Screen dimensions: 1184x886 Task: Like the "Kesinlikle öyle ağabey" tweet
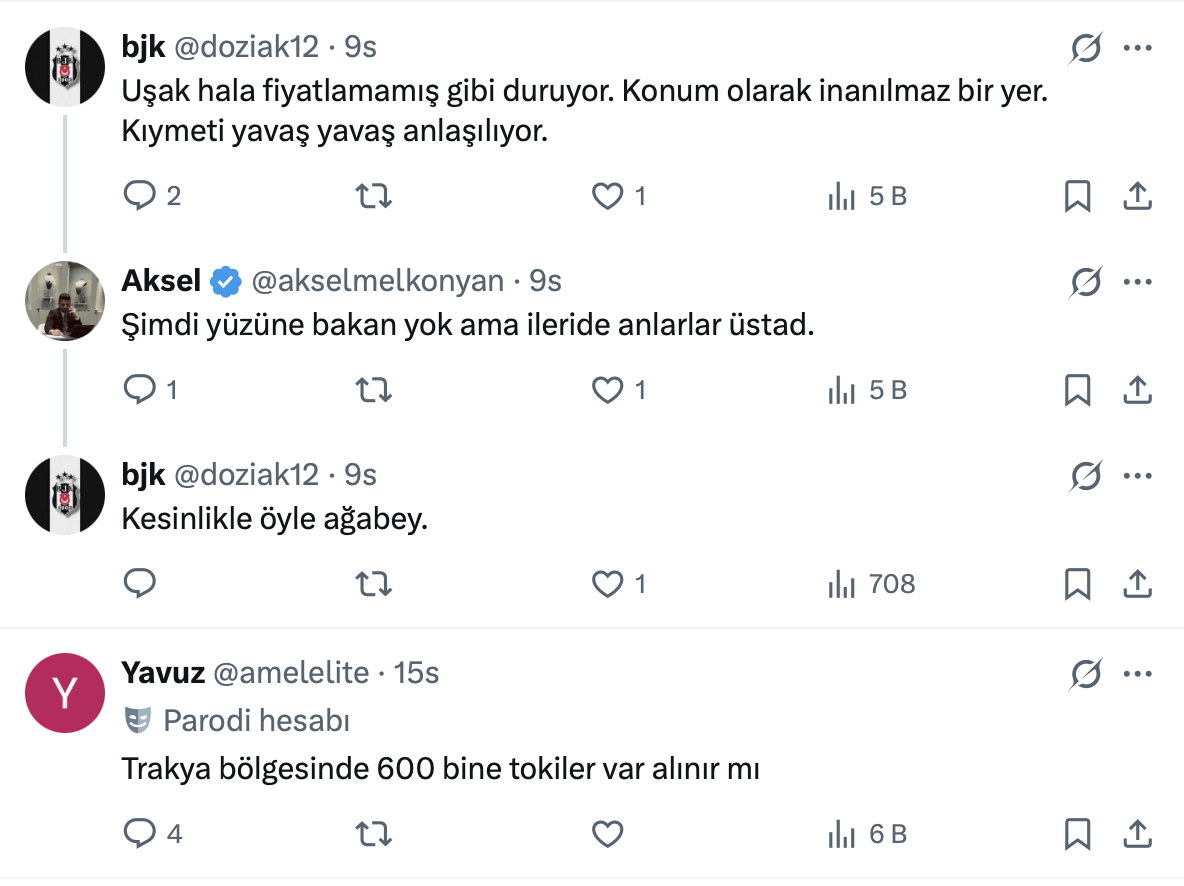click(608, 584)
